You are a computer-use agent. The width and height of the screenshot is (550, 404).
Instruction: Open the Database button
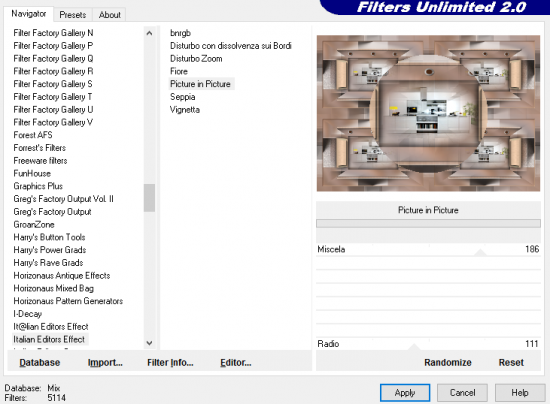pos(40,362)
